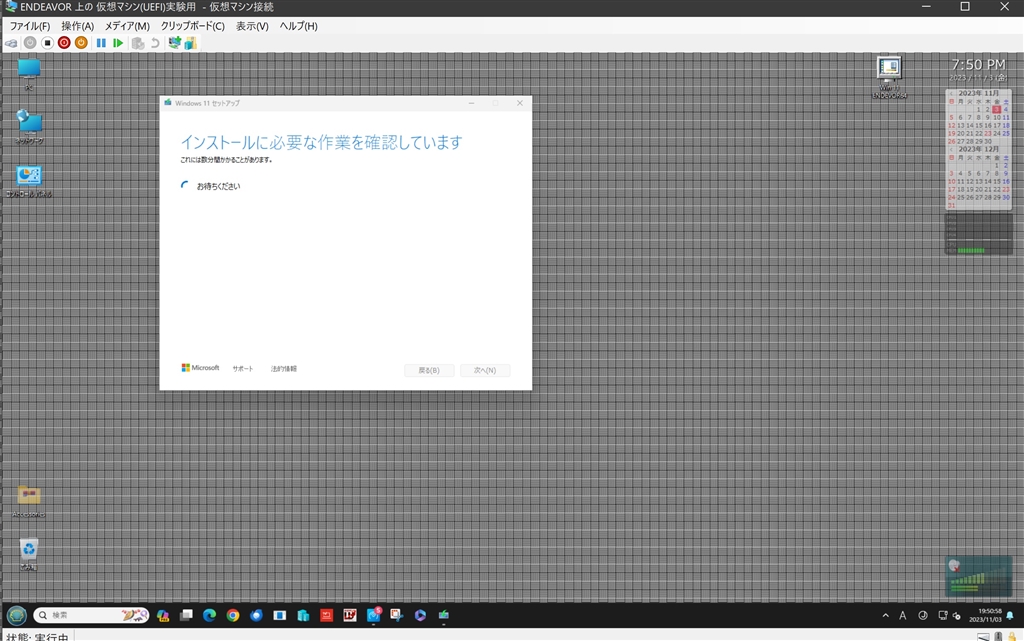This screenshot has width=1024, height=641.
Task: Click the 戻る(B) button in Setup
Action: coord(429,370)
